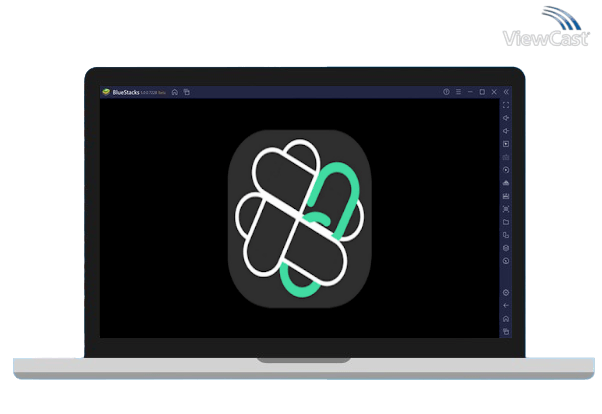Click the Install APK icon in side toolbar
This screenshot has height=414, width=602.
point(506,183)
